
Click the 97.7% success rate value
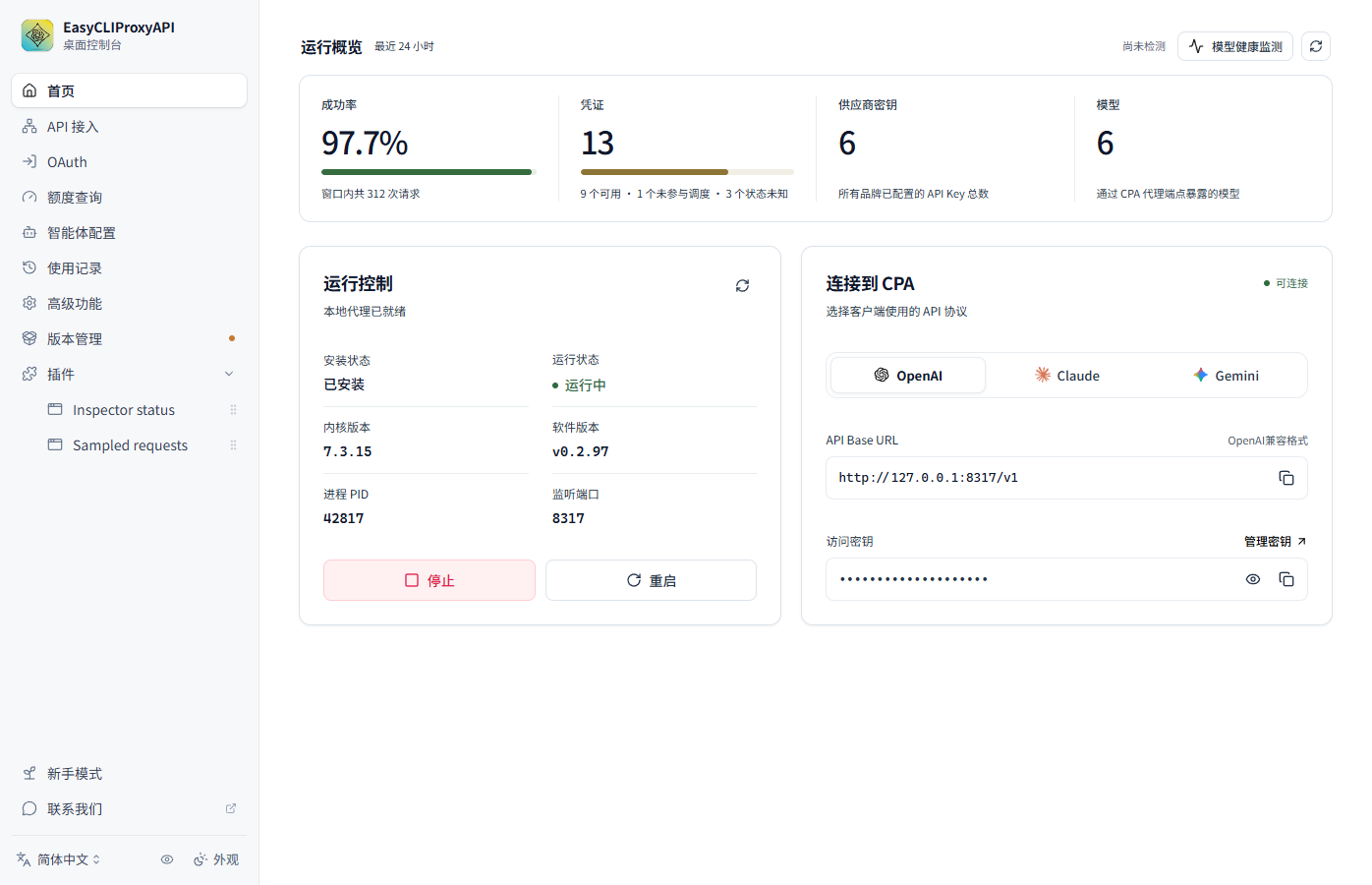(365, 144)
